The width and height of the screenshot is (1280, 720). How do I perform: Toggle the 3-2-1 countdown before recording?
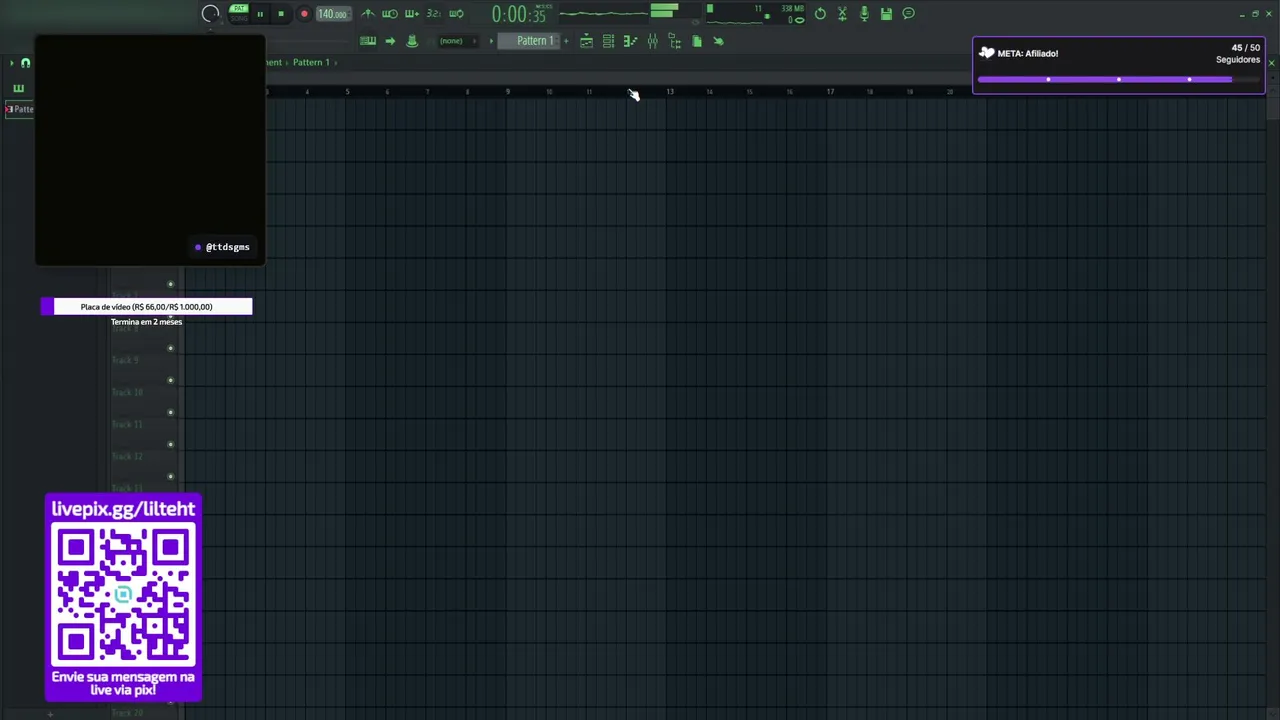pos(433,14)
